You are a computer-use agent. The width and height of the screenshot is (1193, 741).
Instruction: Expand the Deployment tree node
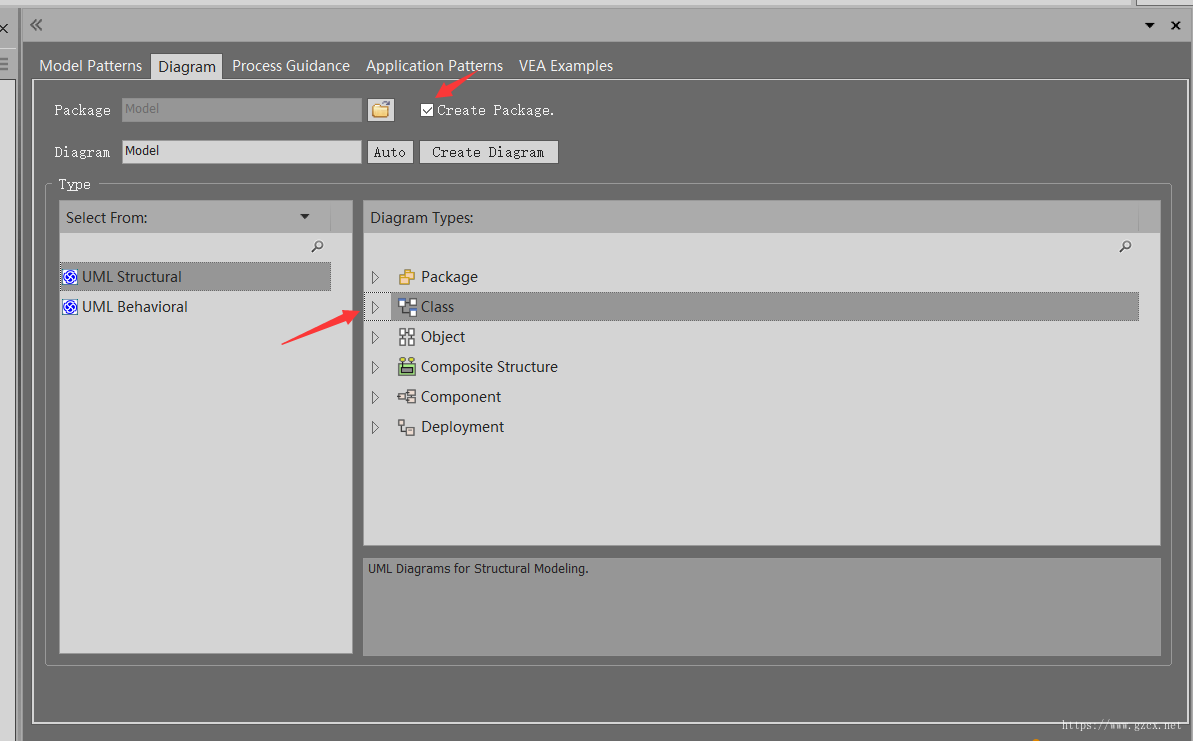click(376, 427)
